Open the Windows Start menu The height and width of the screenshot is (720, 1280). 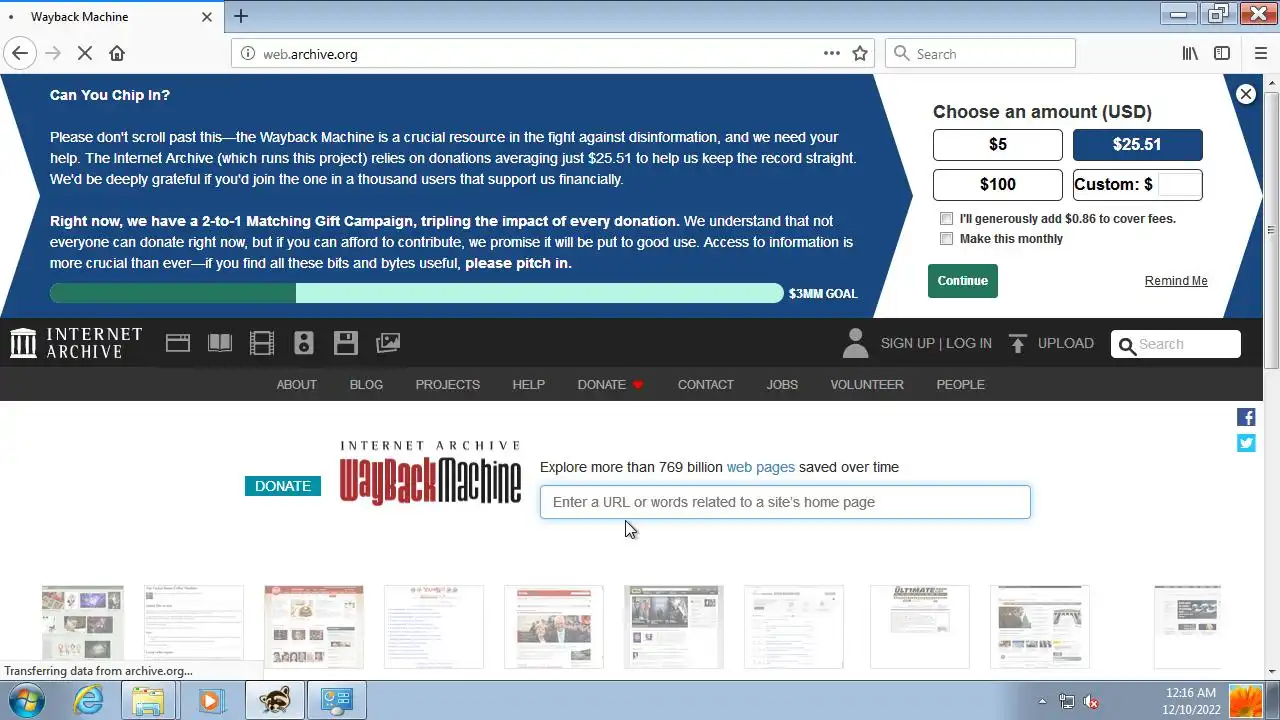pyautogui.click(x=27, y=701)
